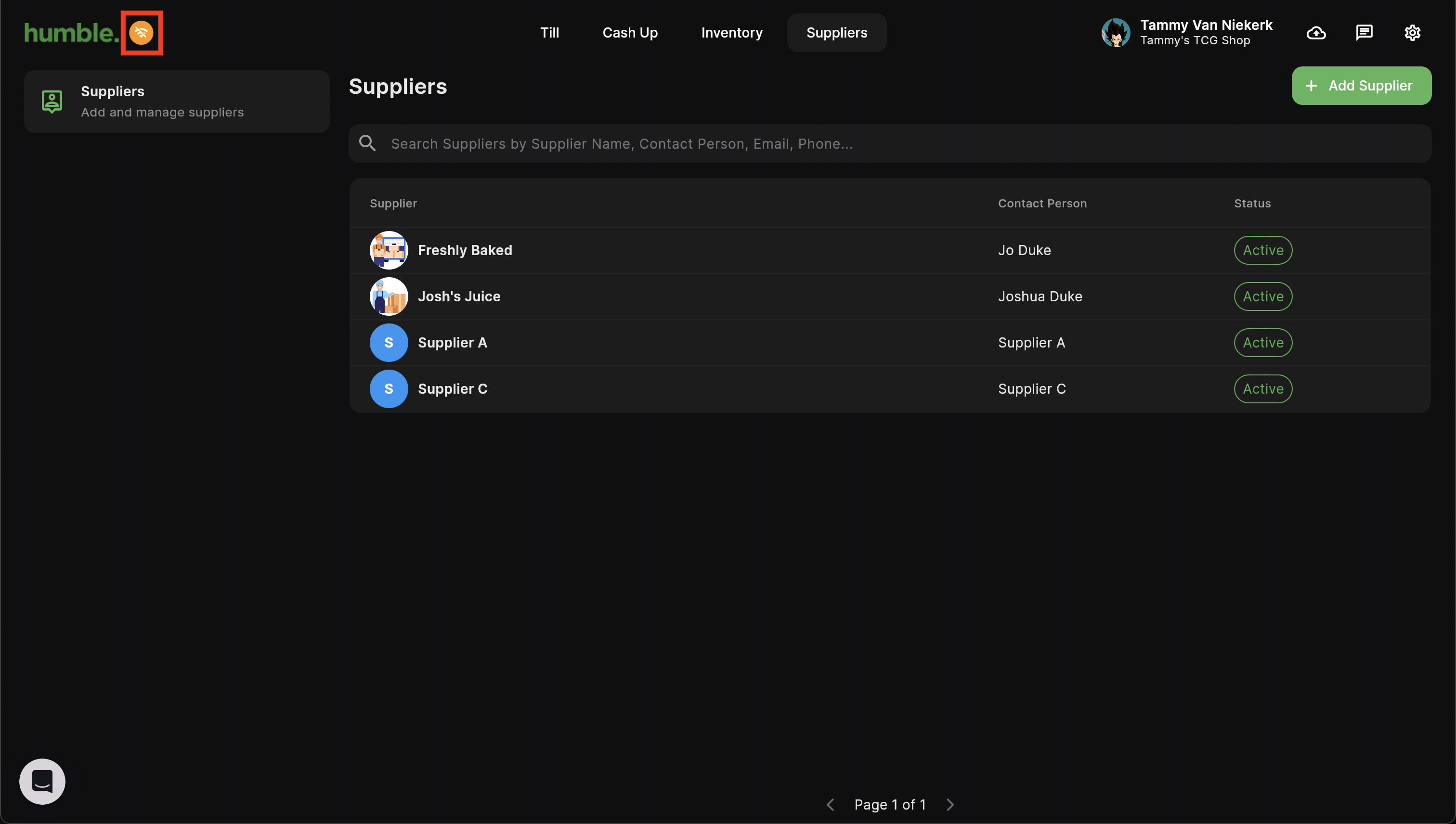Click the Active status badge for Supplier C row
This screenshot has height=824, width=1456.
[x=1263, y=389]
